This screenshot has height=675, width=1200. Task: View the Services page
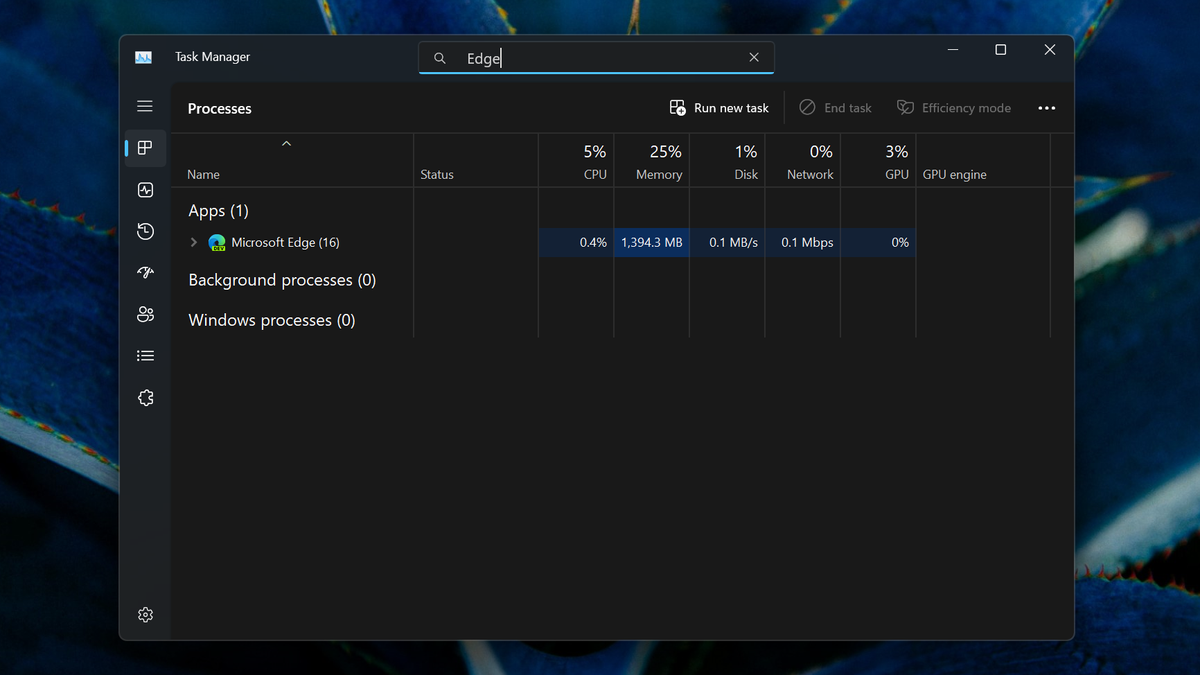pos(145,397)
